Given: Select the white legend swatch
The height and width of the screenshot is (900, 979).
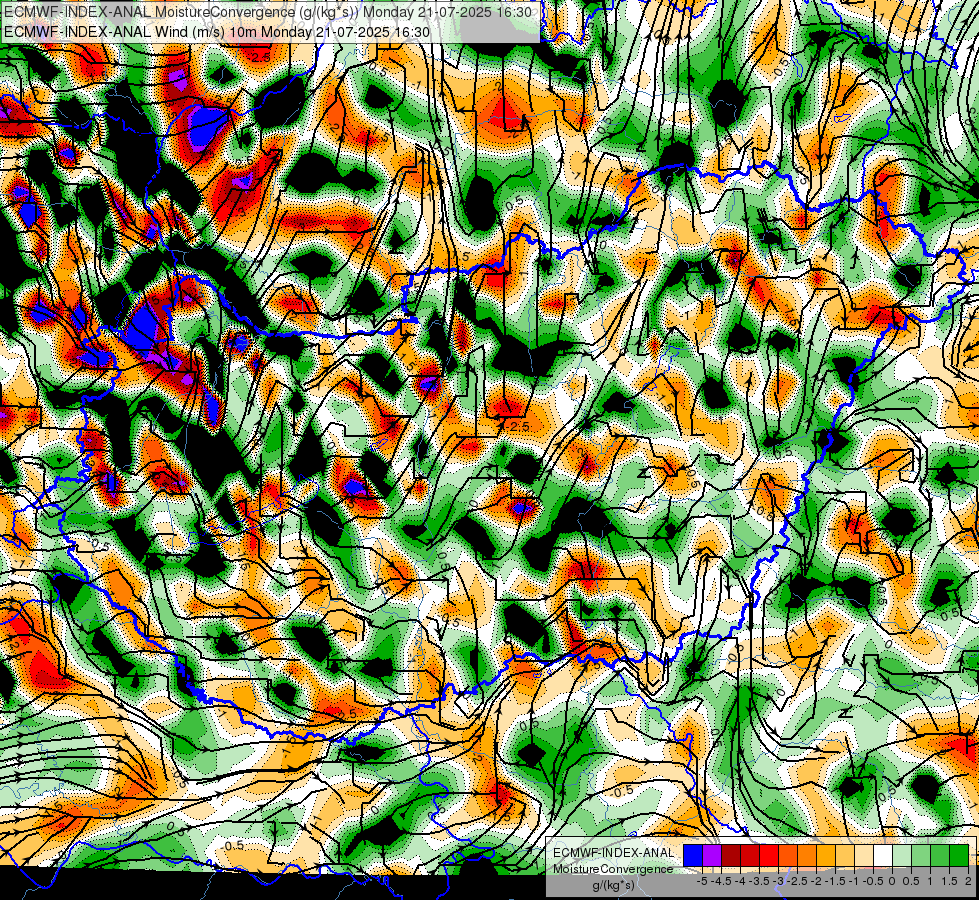Looking at the screenshot, I should point(883,856).
